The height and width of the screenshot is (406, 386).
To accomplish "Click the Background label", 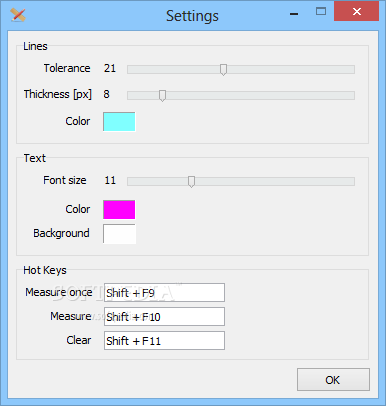I will click(61, 233).
